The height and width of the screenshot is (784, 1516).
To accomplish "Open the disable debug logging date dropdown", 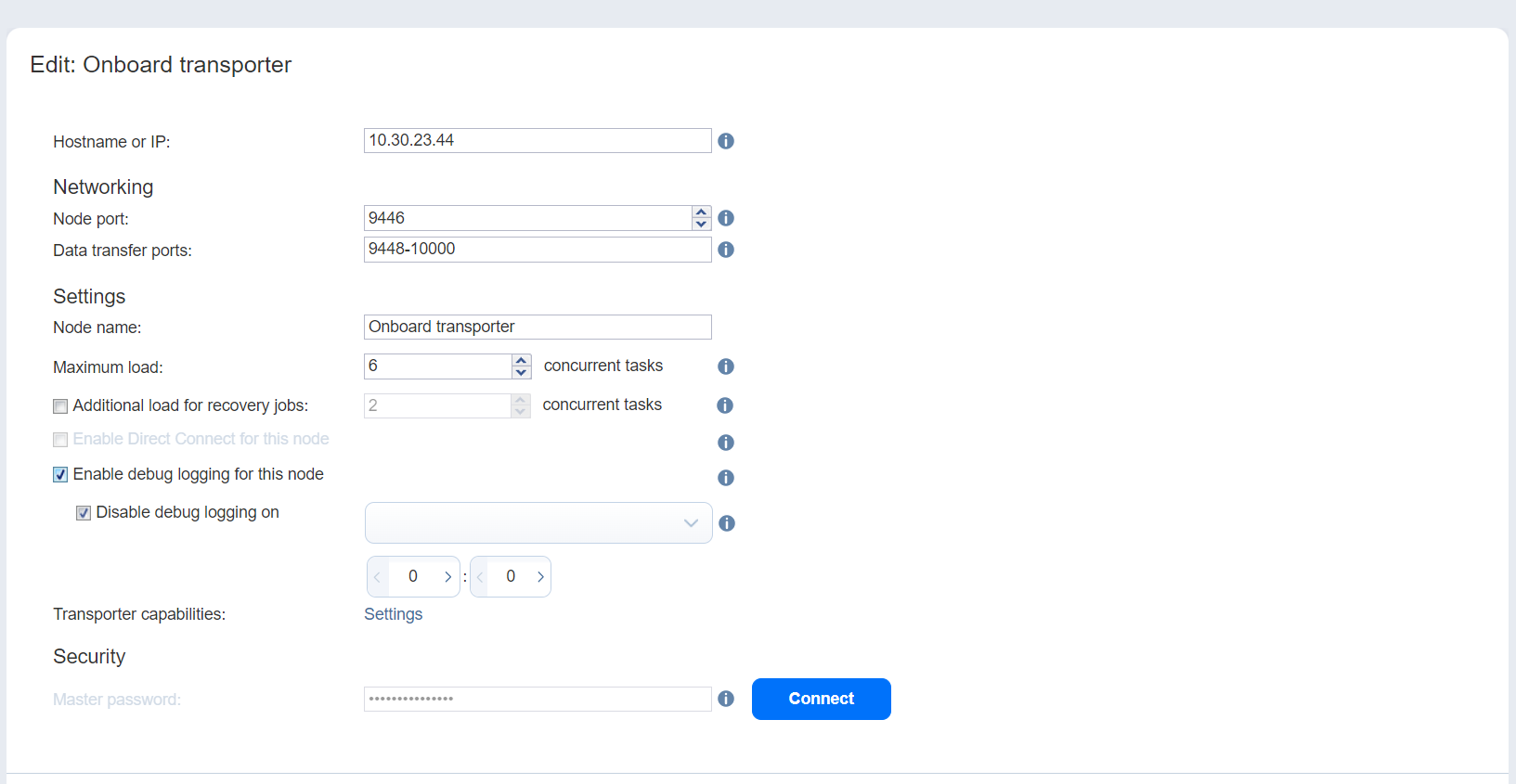I will coord(538,523).
